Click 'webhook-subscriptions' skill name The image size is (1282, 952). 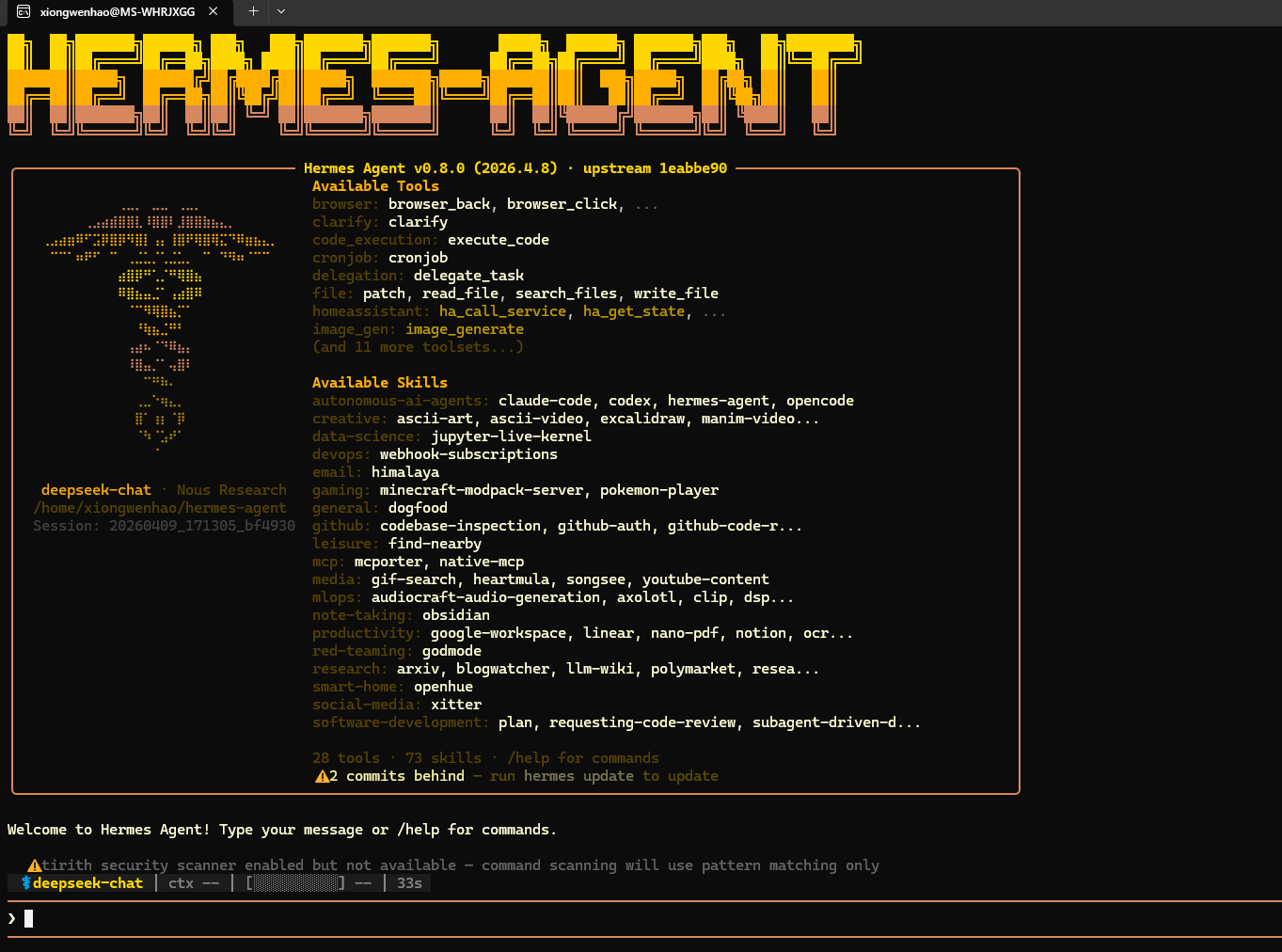(x=468, y=454)
